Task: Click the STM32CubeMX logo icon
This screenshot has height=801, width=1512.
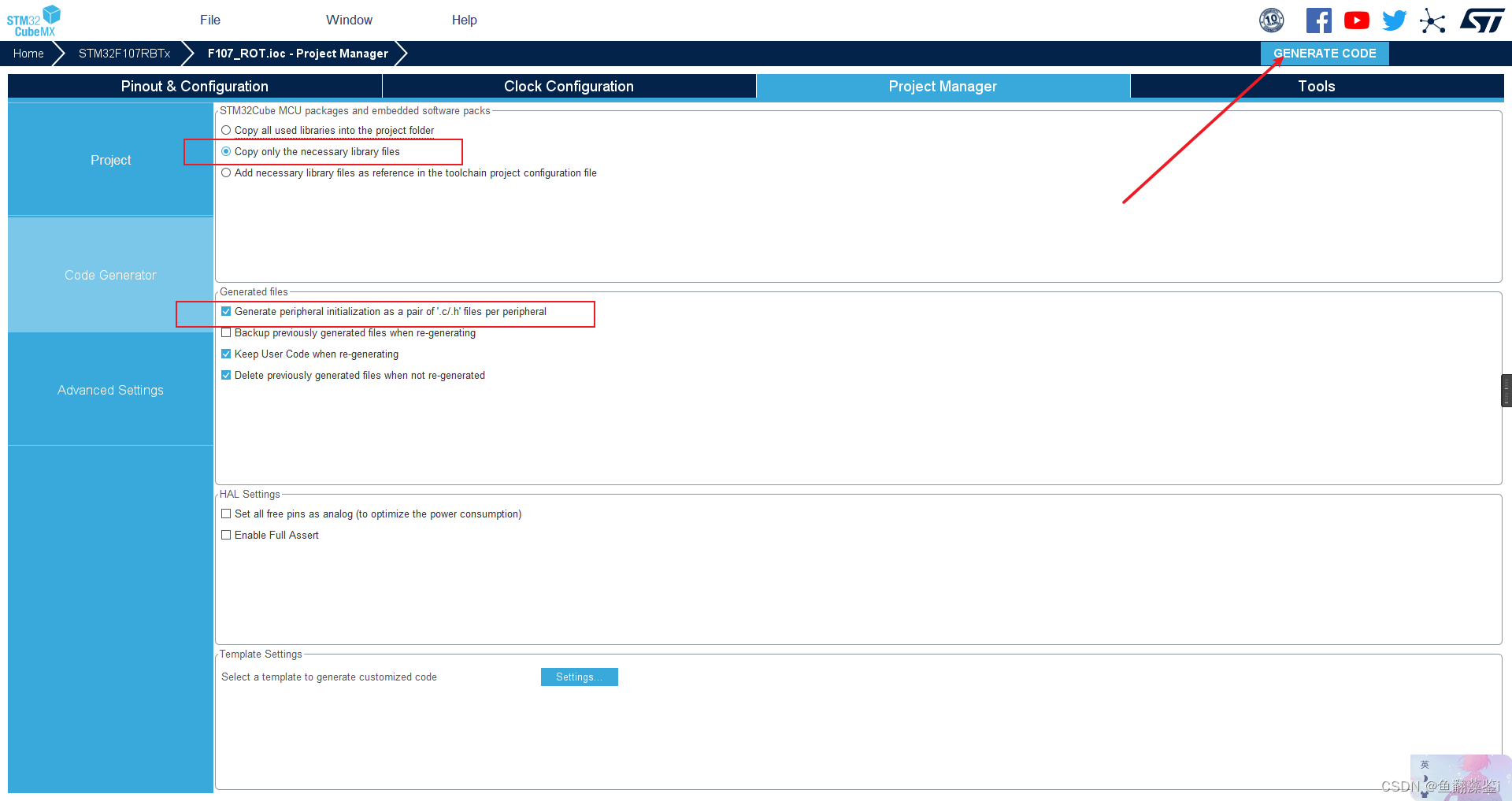Action: pyautogui.click(x=34, y=20)
